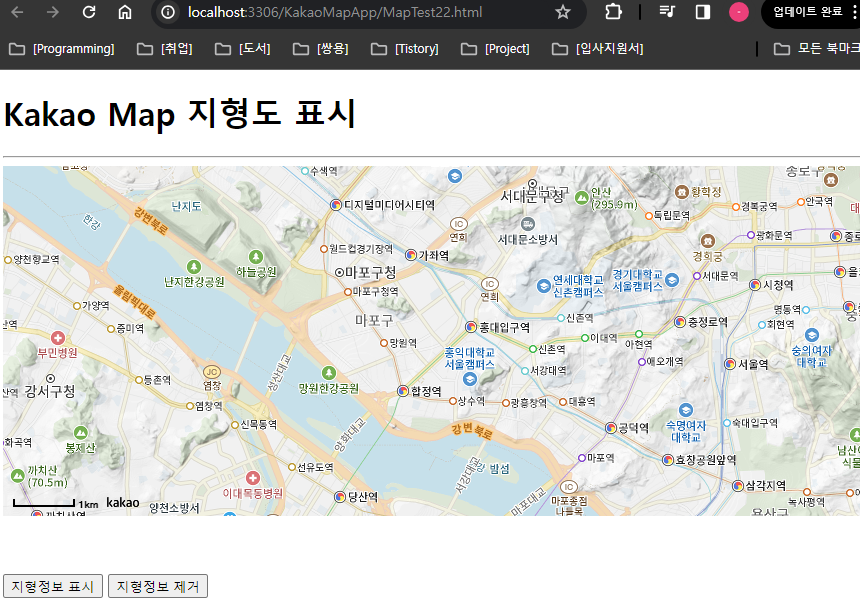Click the 홍익대학교 서울캠퍼스 school icon
This screenshot has height=616, width=860.
point(469,378)
